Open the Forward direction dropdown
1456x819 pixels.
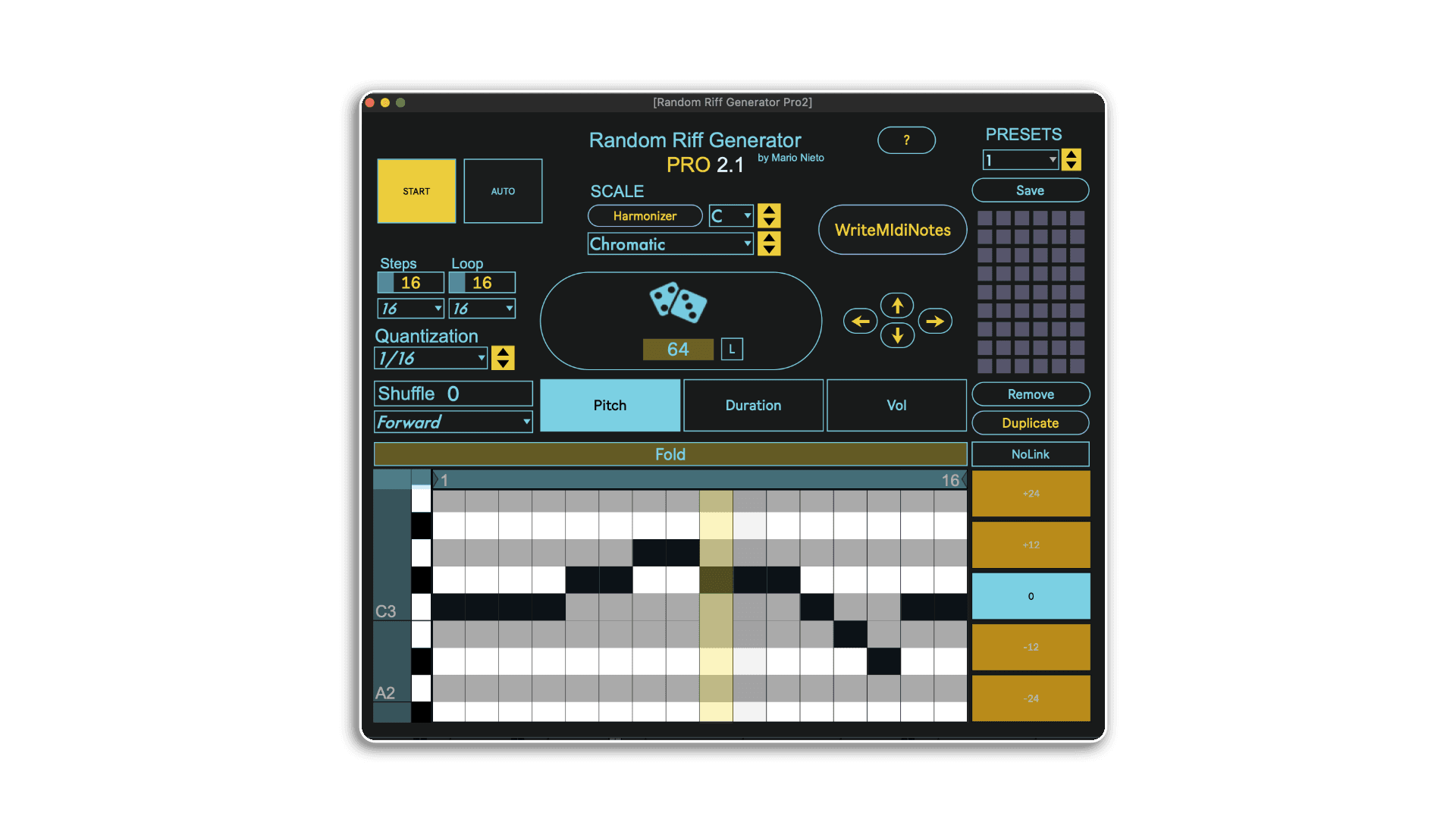tap(453, 422)
